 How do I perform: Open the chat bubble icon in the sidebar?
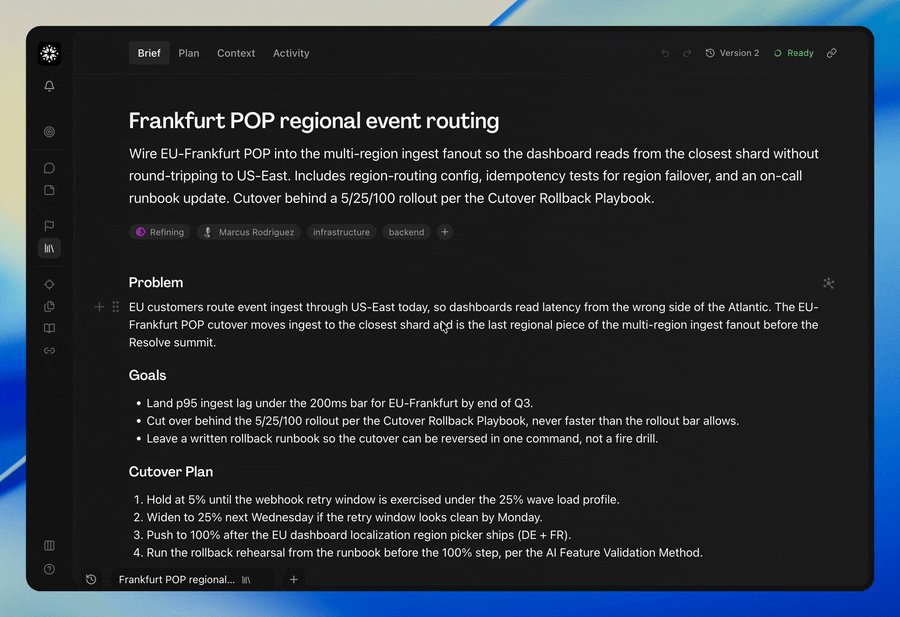49,168
